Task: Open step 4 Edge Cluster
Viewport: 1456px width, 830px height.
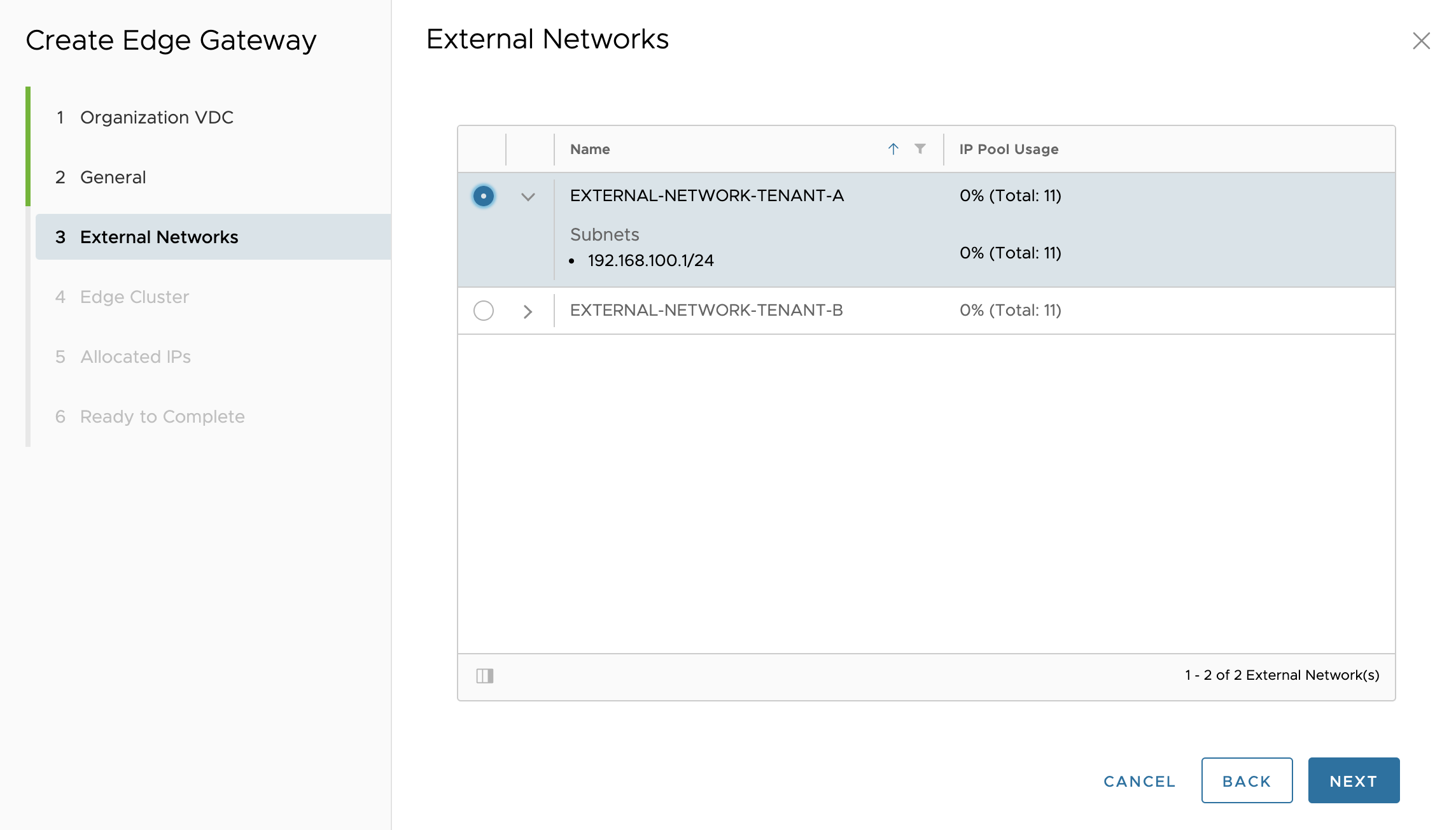Action: tap(134, 297)
